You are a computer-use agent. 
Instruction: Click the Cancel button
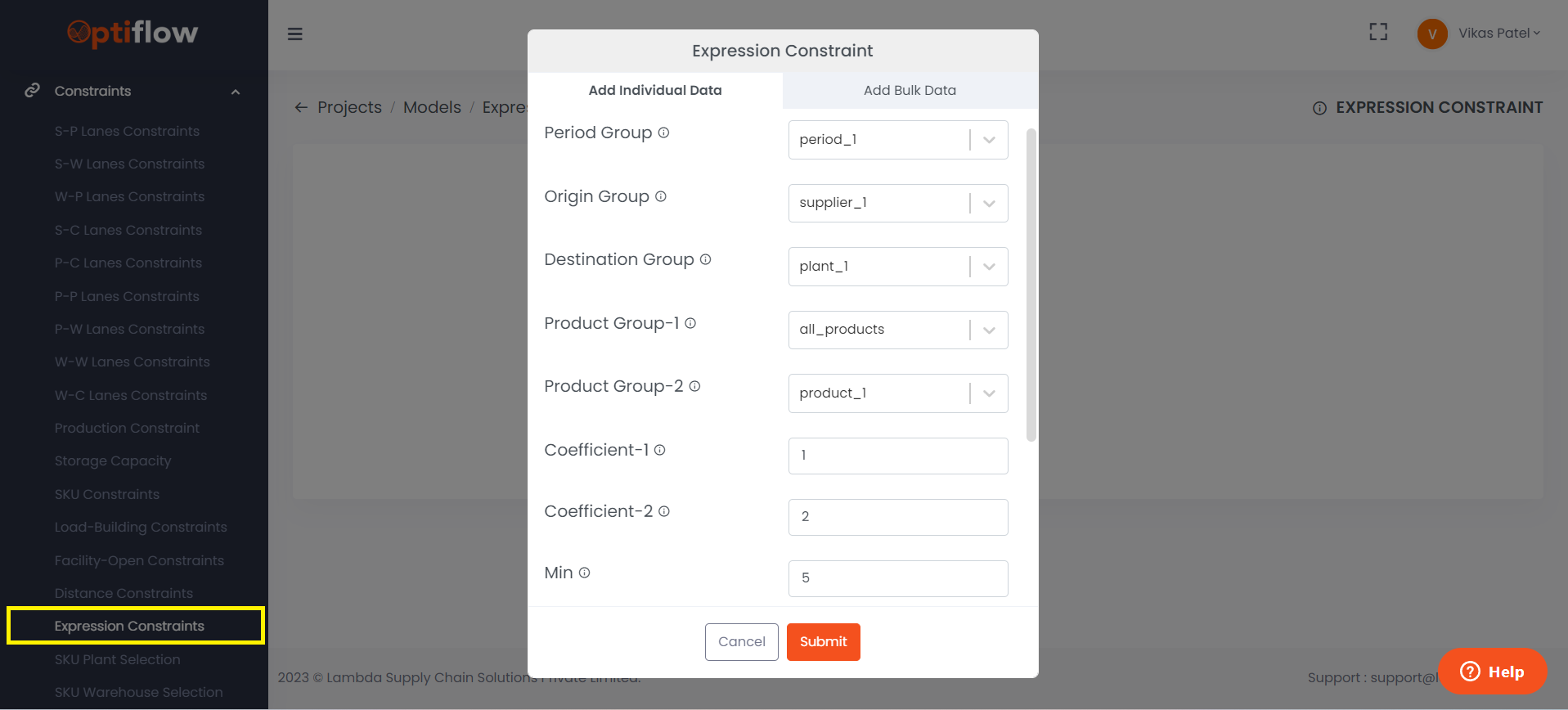pos(741,642)
